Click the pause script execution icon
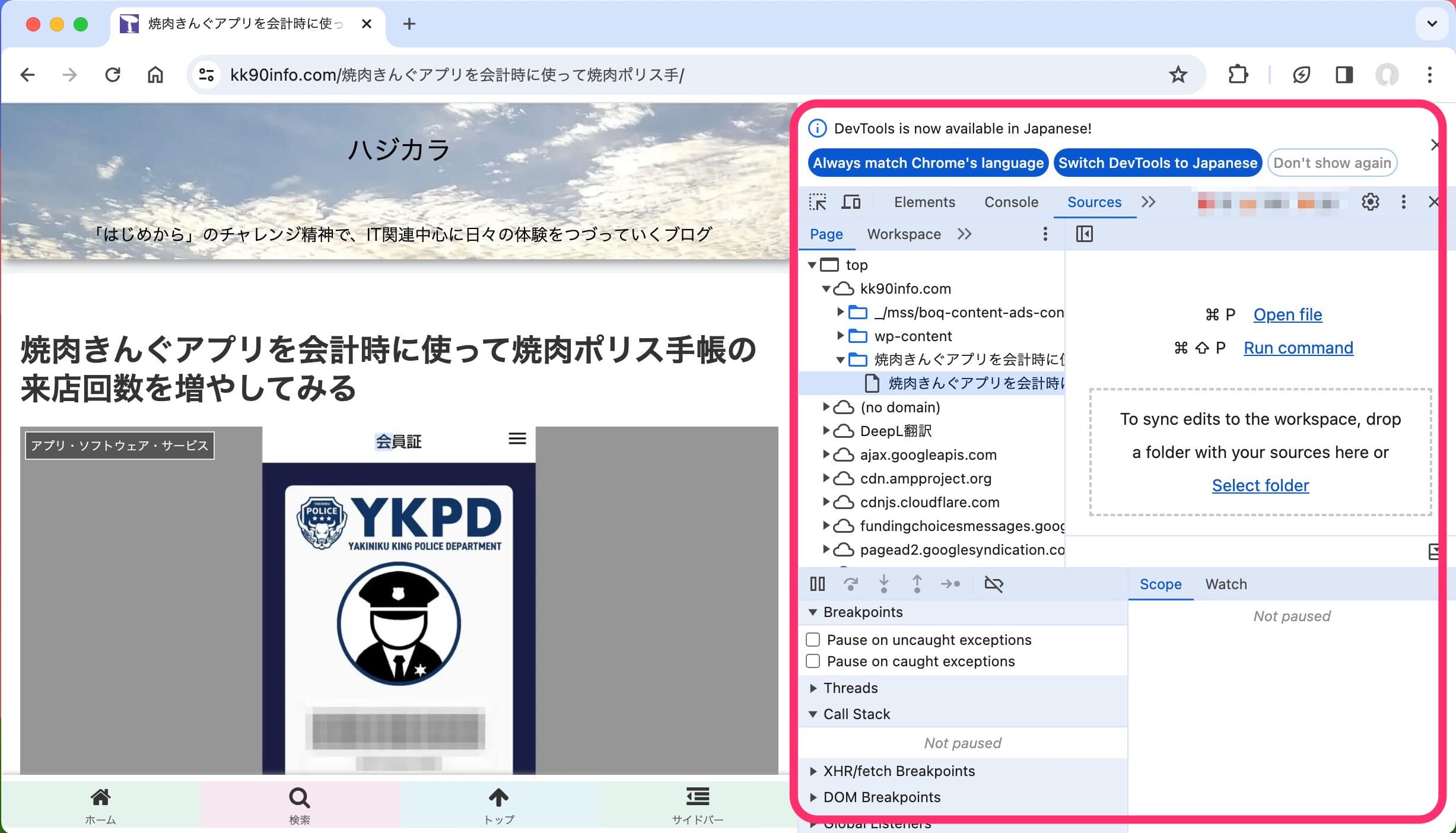Viewport: 1456px width, 833px height. pos(817,584)
